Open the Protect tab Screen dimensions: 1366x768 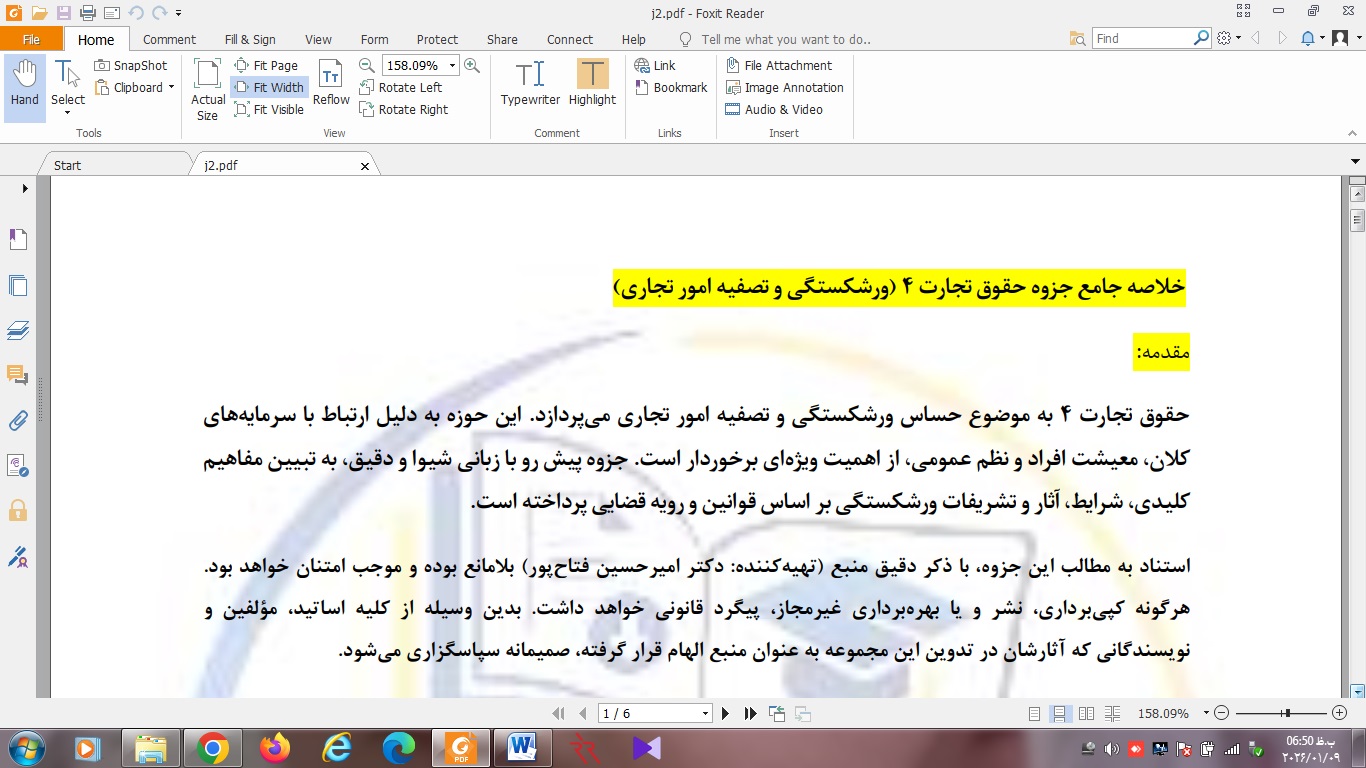[x=437, y=39]
